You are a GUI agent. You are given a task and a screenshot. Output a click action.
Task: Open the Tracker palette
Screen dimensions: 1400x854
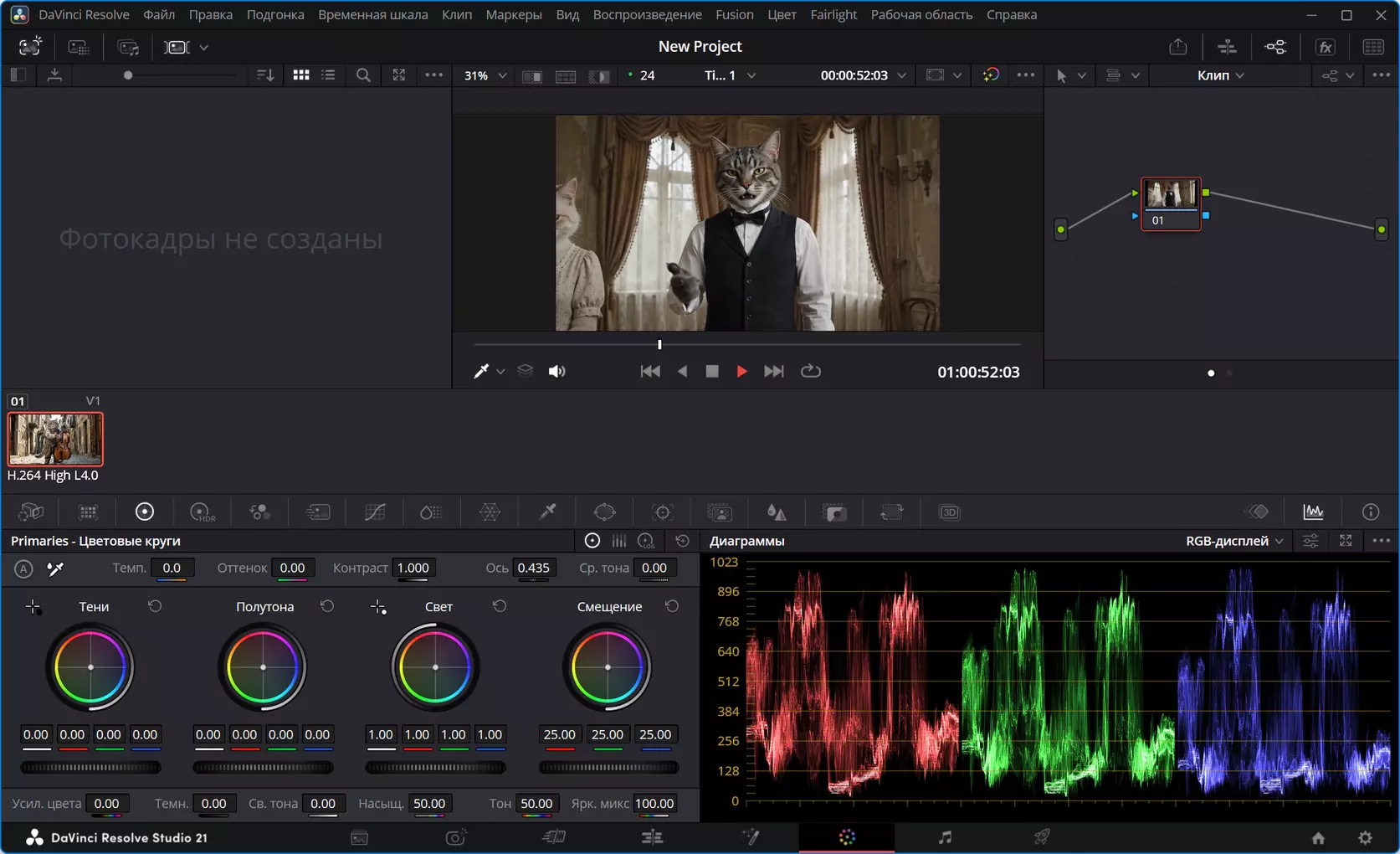pos(663,512)
